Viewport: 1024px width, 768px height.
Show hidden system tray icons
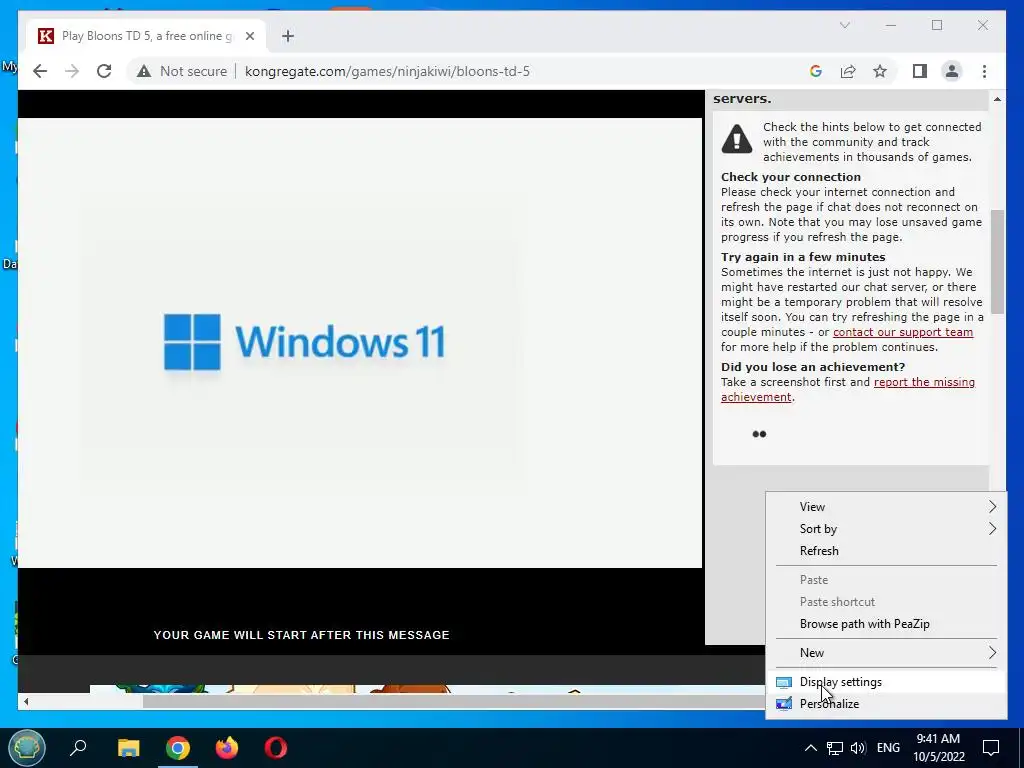tap(810, 748)
